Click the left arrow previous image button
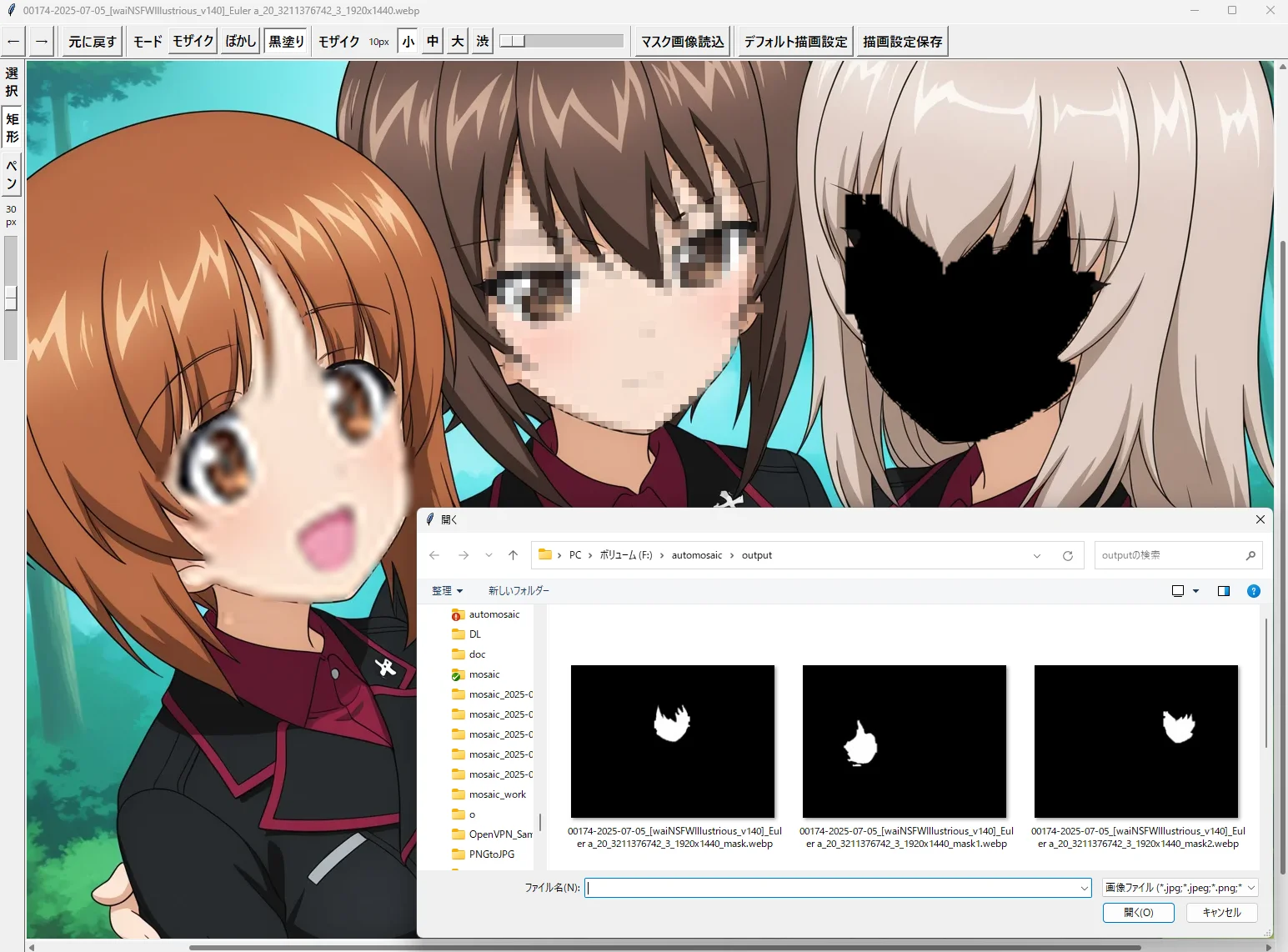 coord(13,42)
